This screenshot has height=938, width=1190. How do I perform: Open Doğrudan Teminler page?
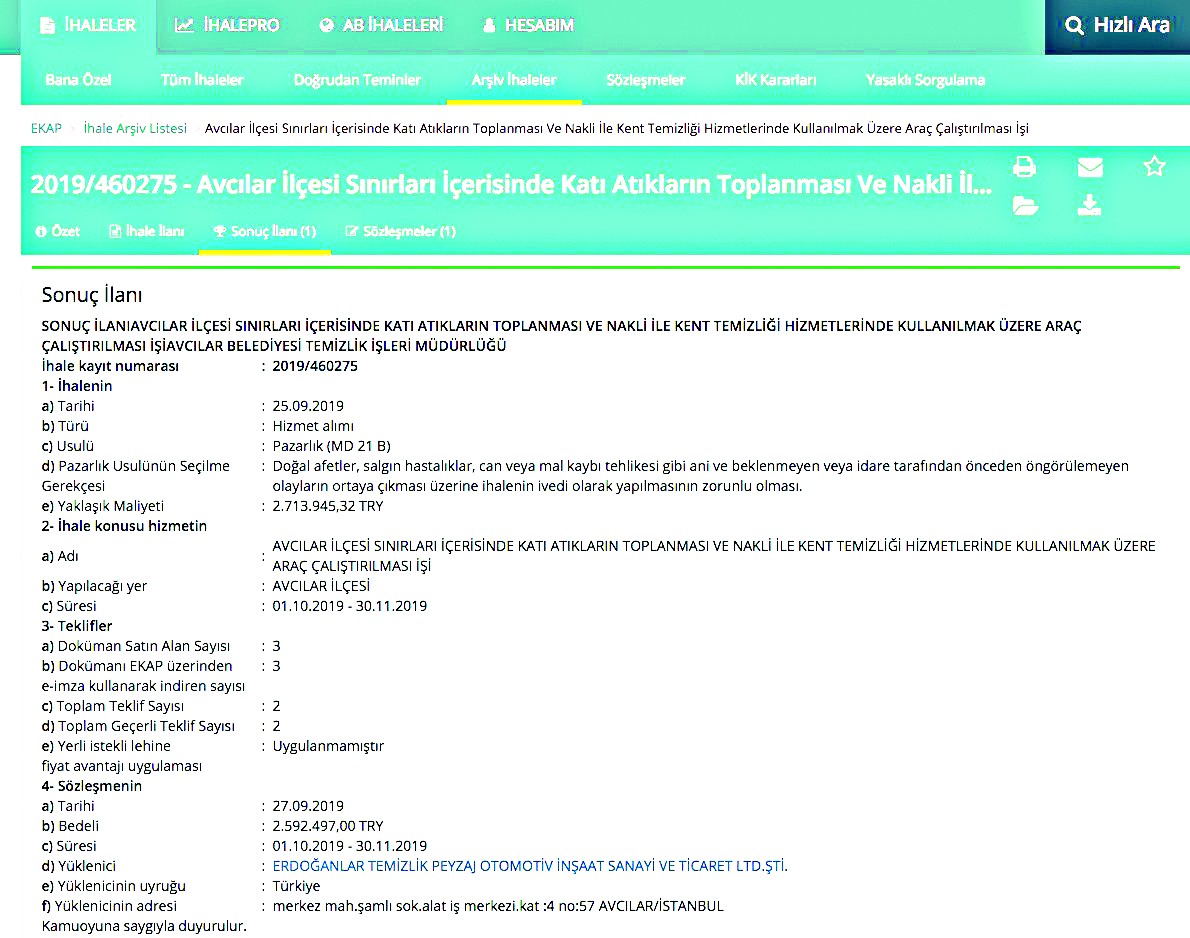pos(357,80)
